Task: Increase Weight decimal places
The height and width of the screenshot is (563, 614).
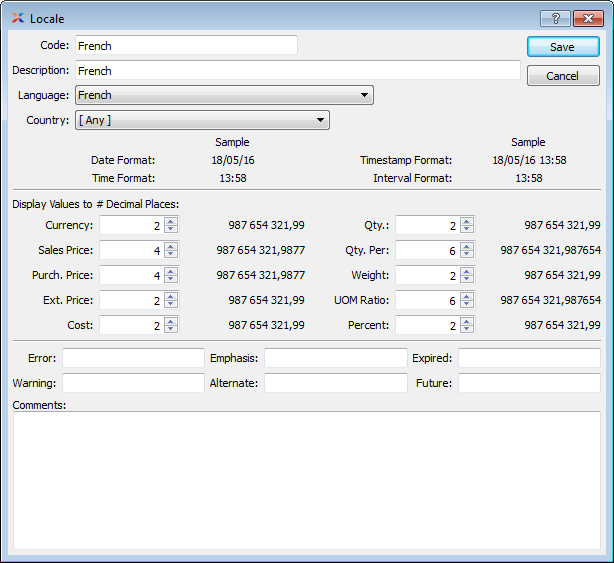Action: coord(467,271)
